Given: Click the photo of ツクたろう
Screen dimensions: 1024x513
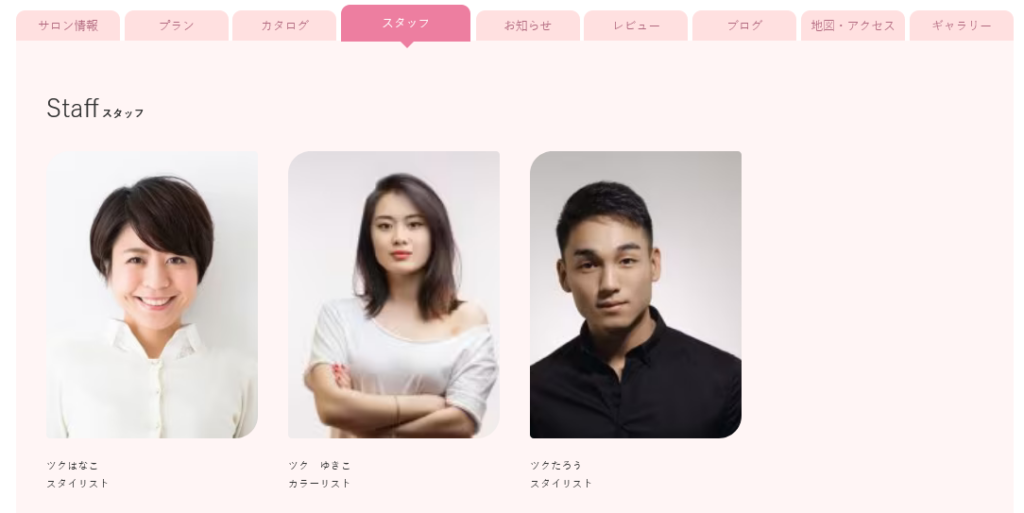Looking at the screenshot, I should (x=635, y=294).
